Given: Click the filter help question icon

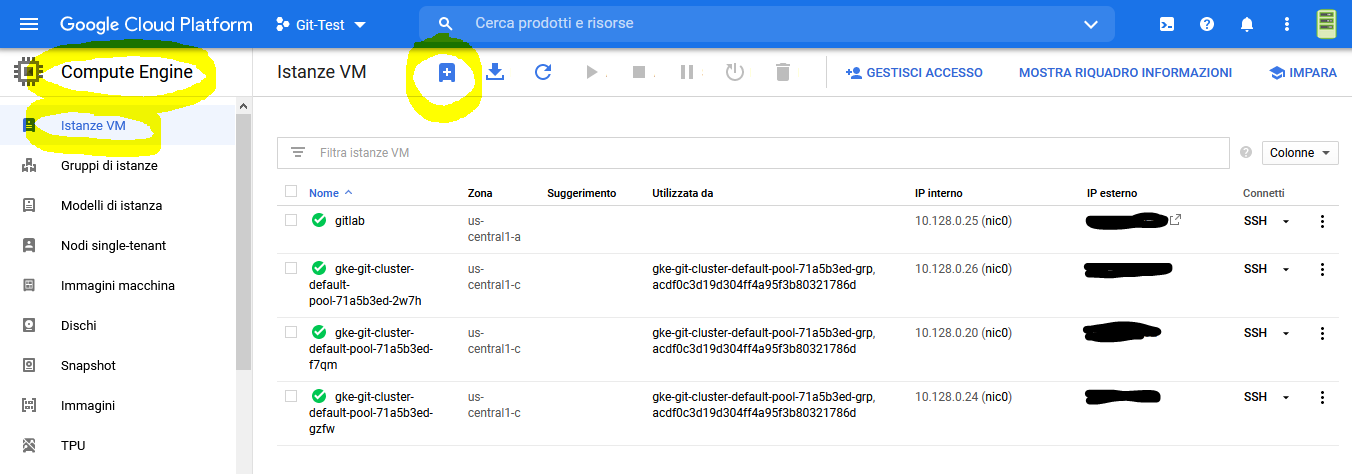Looking at the screenshot, I should (1246, 153).
